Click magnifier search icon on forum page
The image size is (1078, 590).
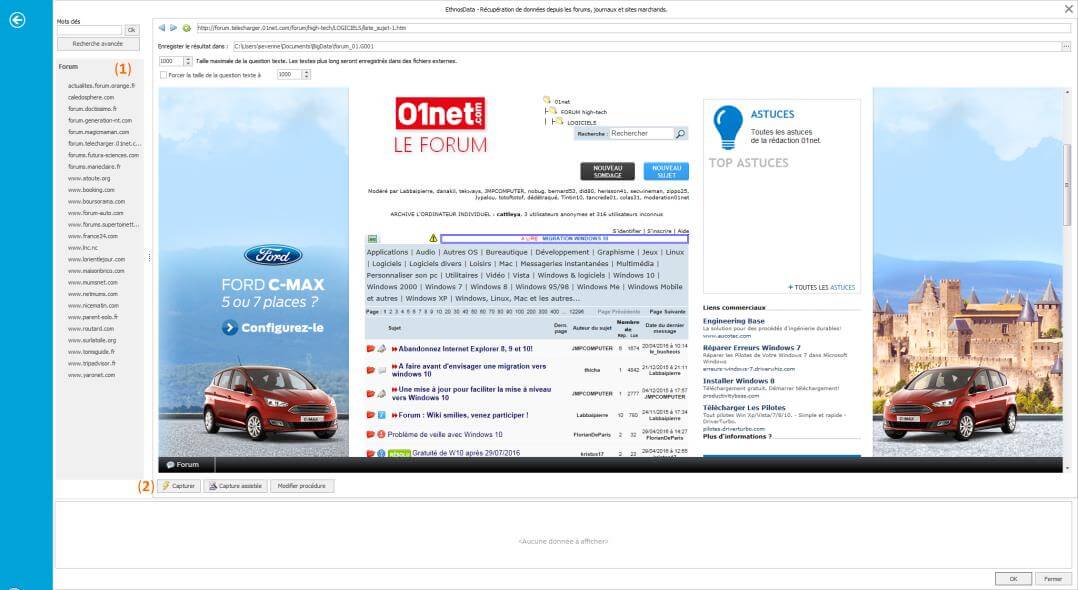coord(681,133)
